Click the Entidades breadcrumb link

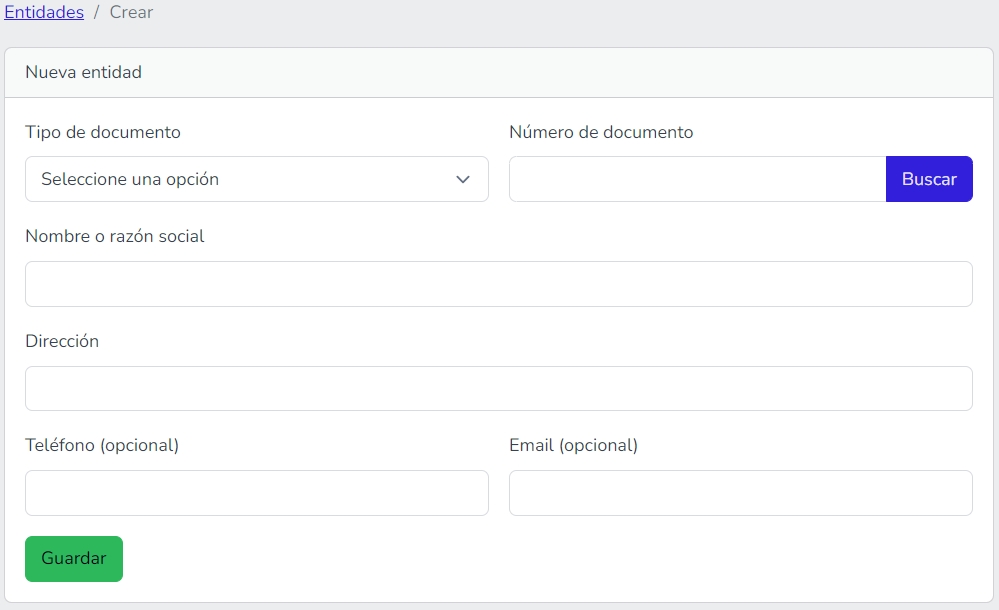(x=44, y=13)
